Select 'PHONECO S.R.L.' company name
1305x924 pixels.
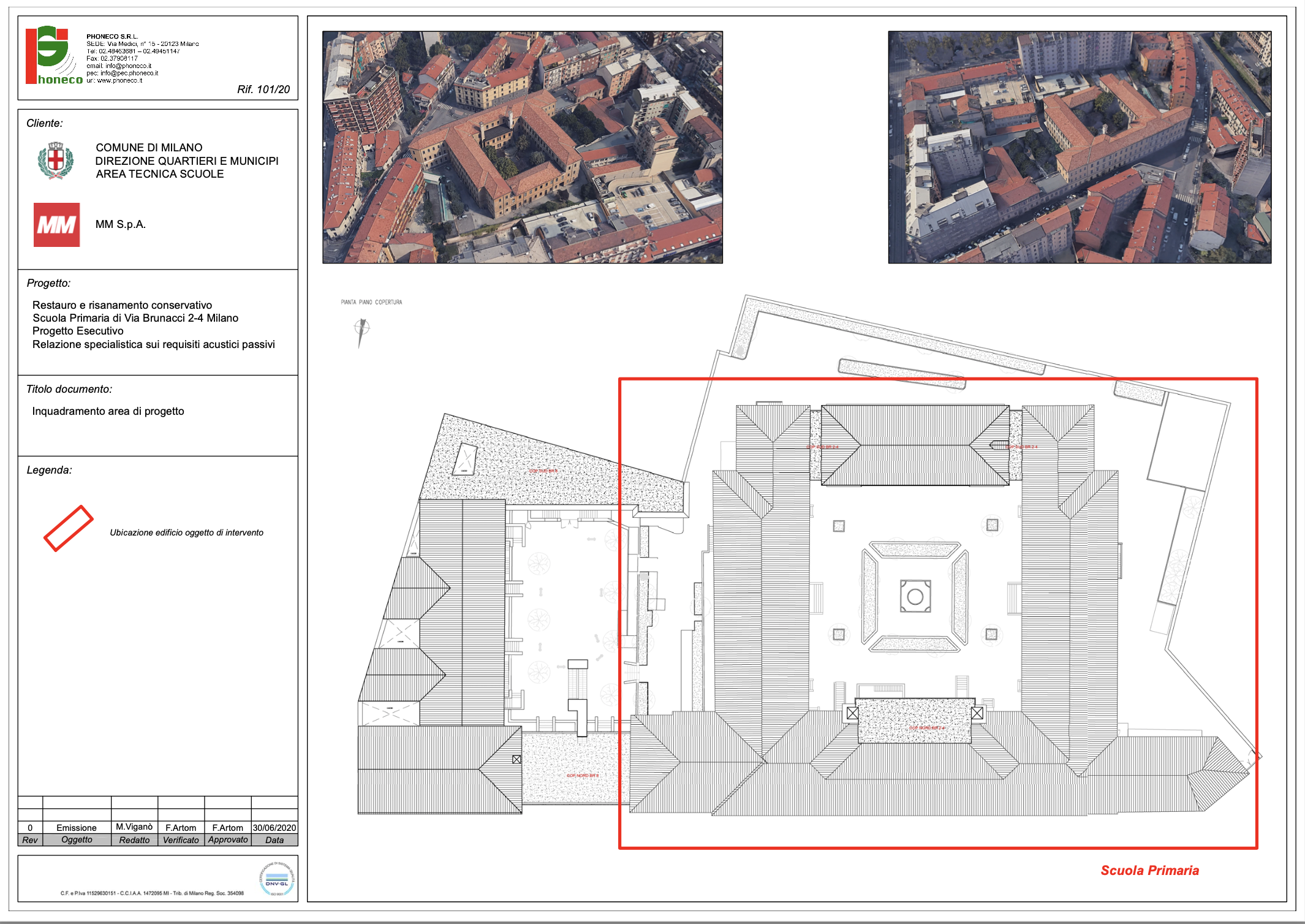point(112,37)
